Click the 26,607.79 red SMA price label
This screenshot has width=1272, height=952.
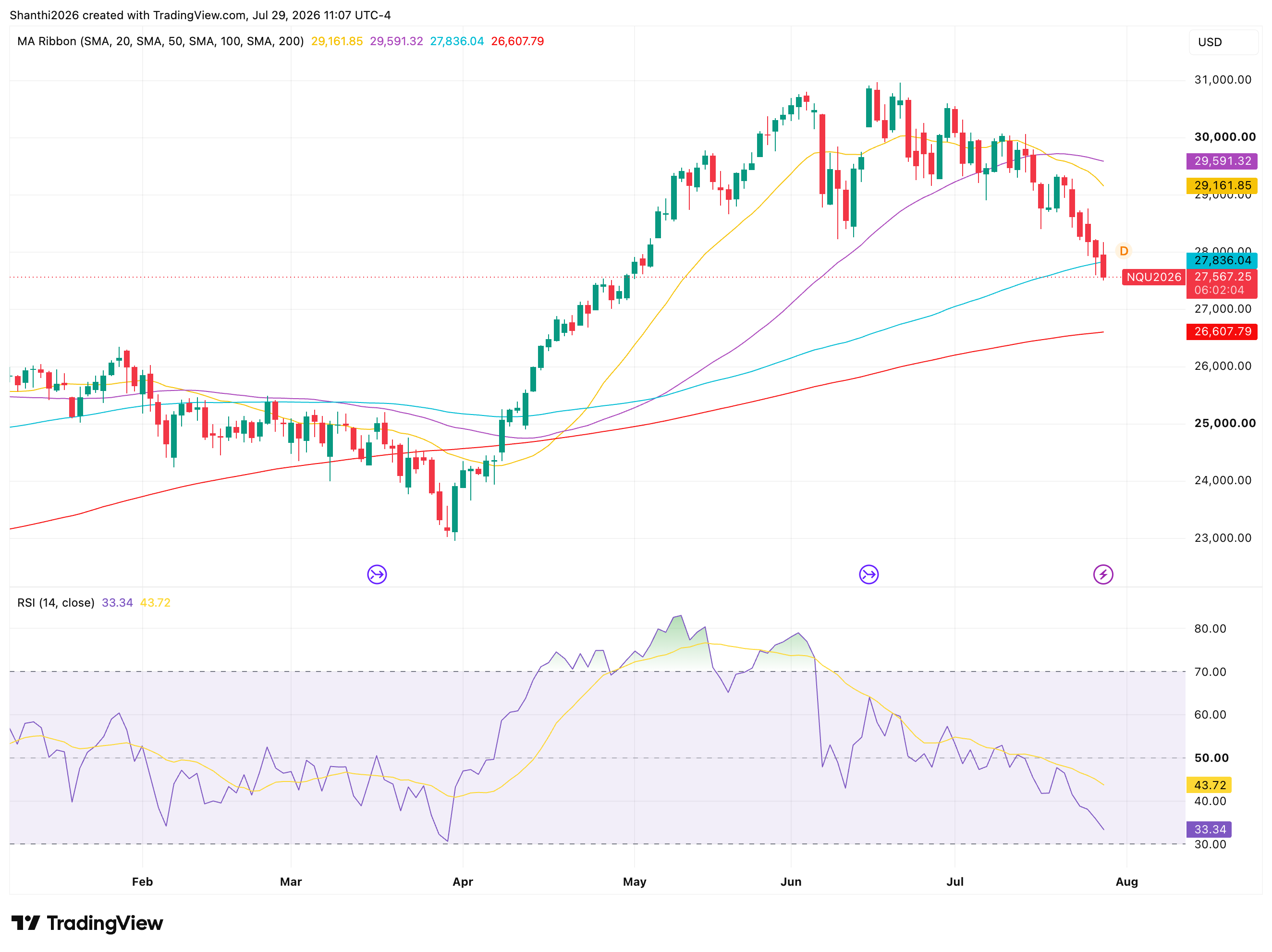pyautogui.click(x=1222, y=331)
